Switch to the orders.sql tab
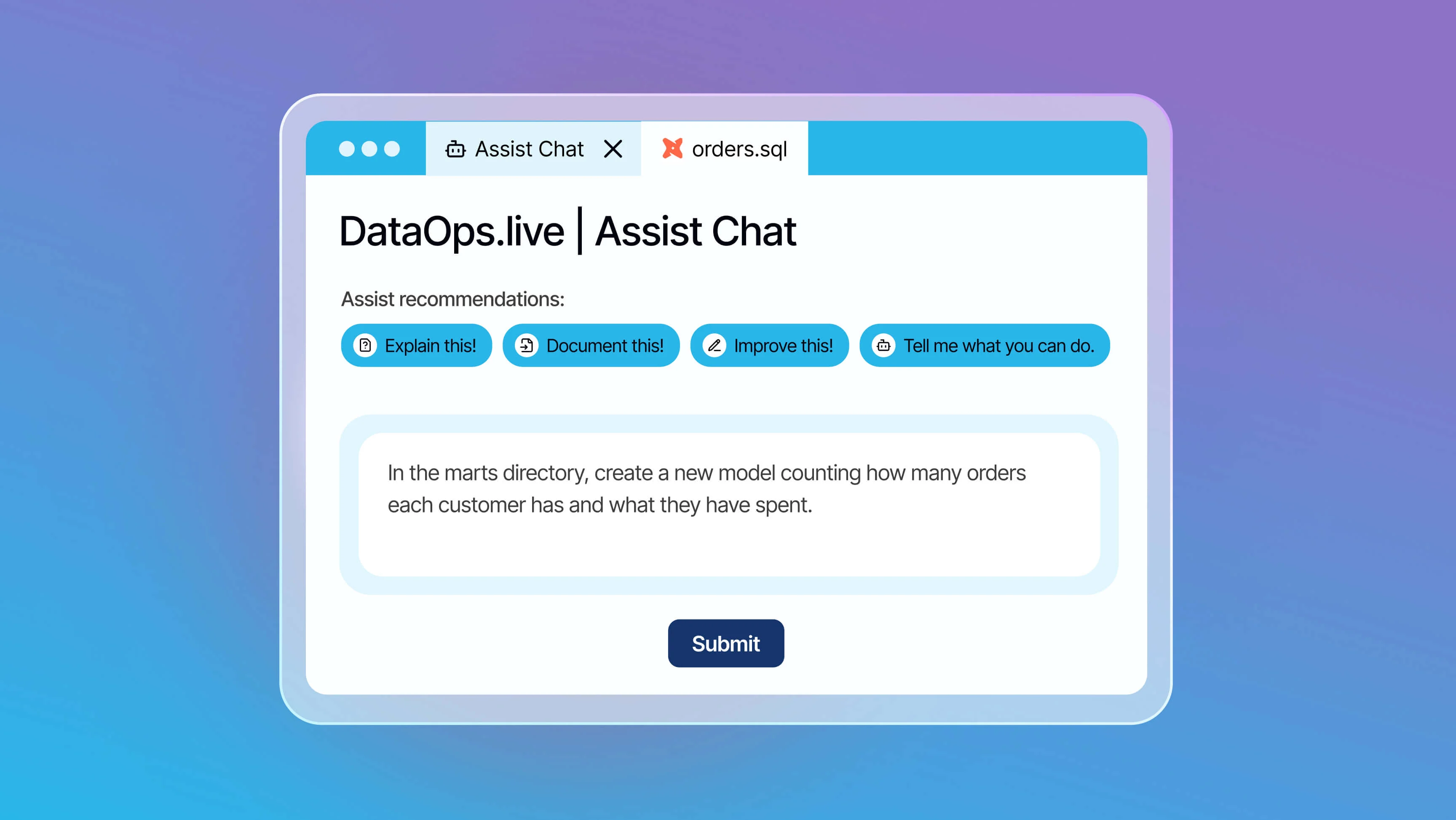Viewport: 1456px width, 820px height. (739, 149)
